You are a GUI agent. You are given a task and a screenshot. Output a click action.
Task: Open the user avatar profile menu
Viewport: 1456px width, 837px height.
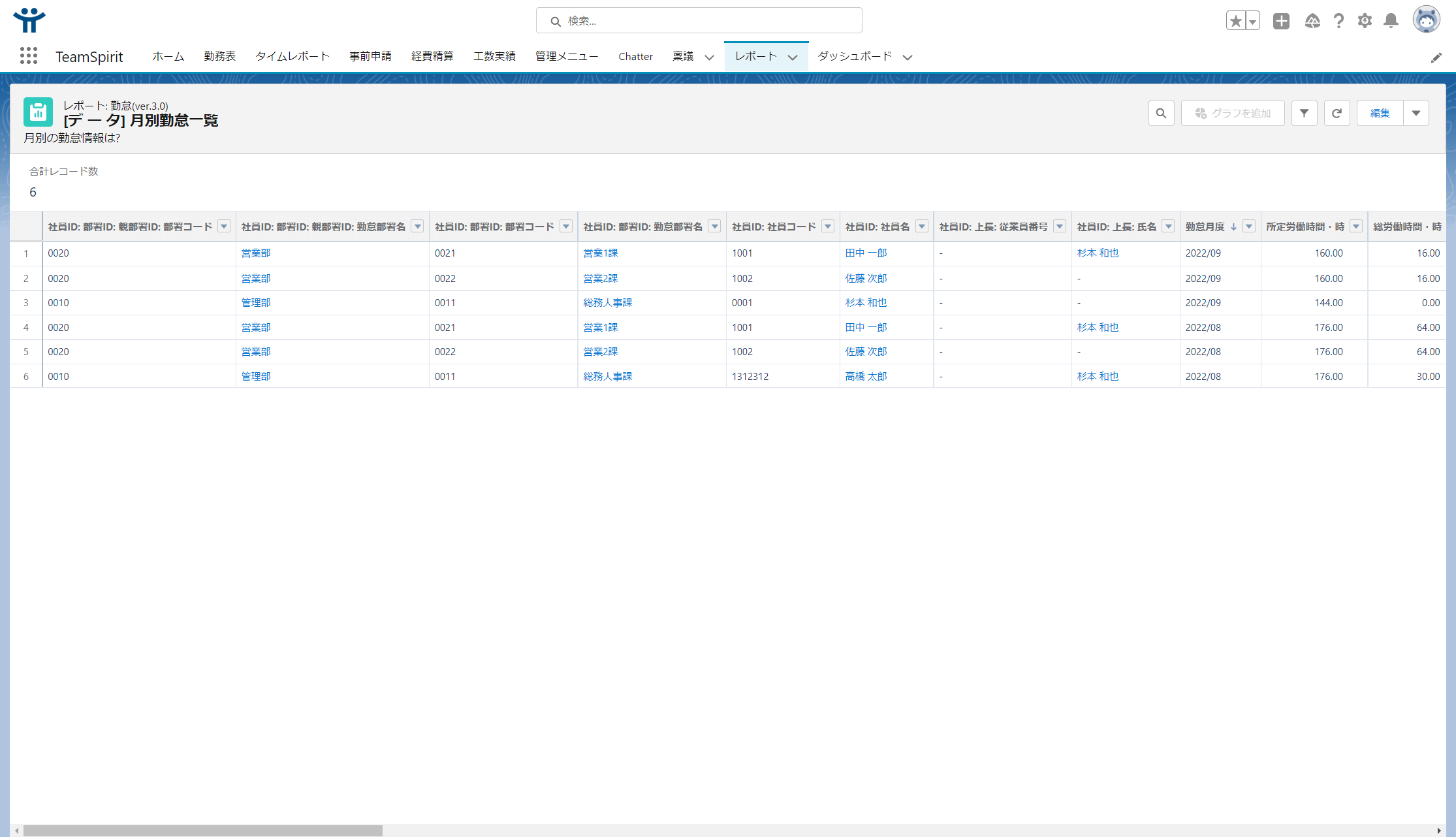click(x=1426, y=20)
